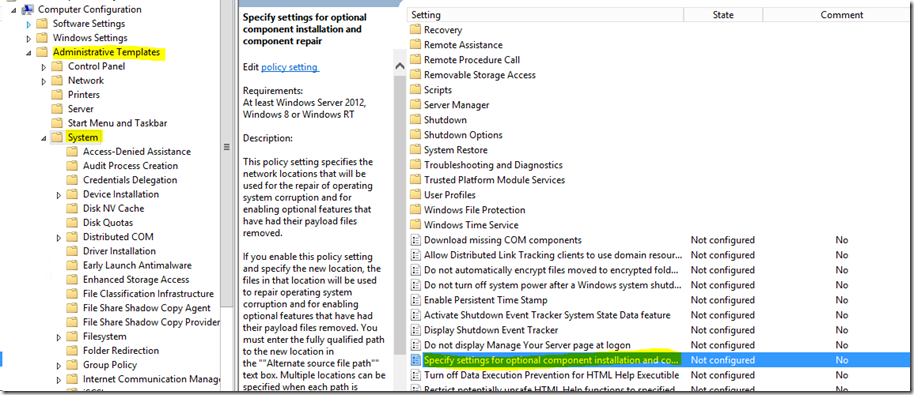Click the Windows Time Service folder icon
The height and width of the screenshot is (395, 914).
click(415, 225)
